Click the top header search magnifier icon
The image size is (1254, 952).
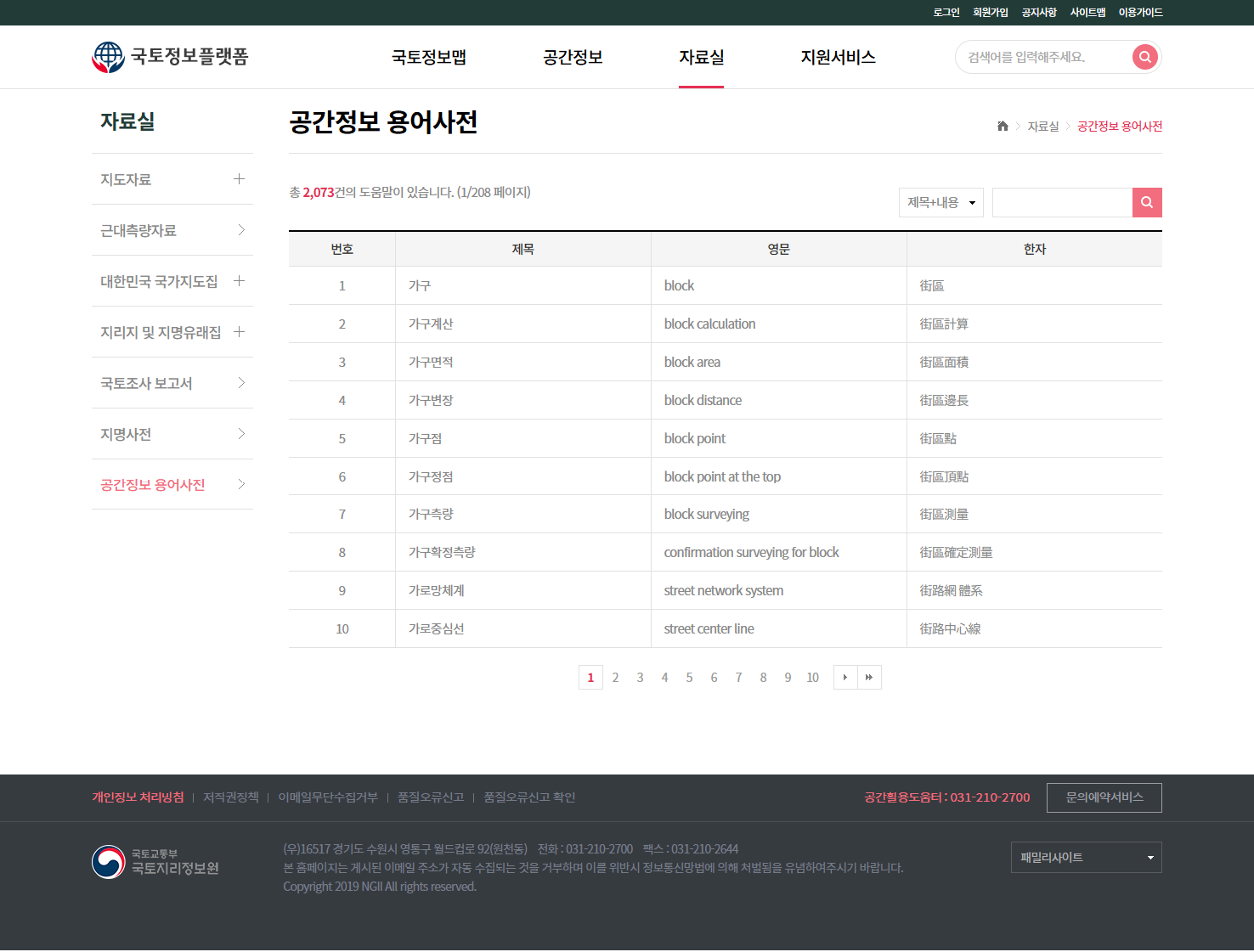tap(1144, 57)
